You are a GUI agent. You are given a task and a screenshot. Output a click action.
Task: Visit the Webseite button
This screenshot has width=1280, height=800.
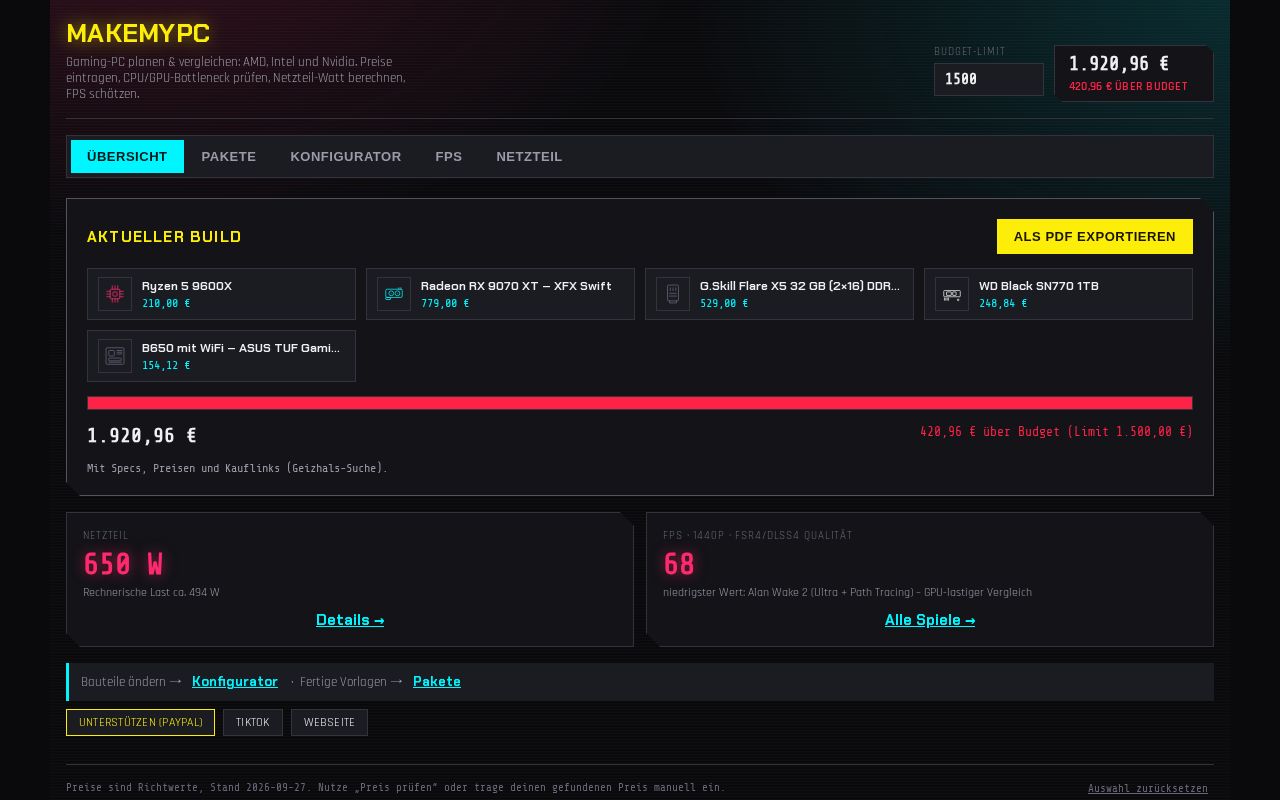pyautogui.click(x=329, y=723)
